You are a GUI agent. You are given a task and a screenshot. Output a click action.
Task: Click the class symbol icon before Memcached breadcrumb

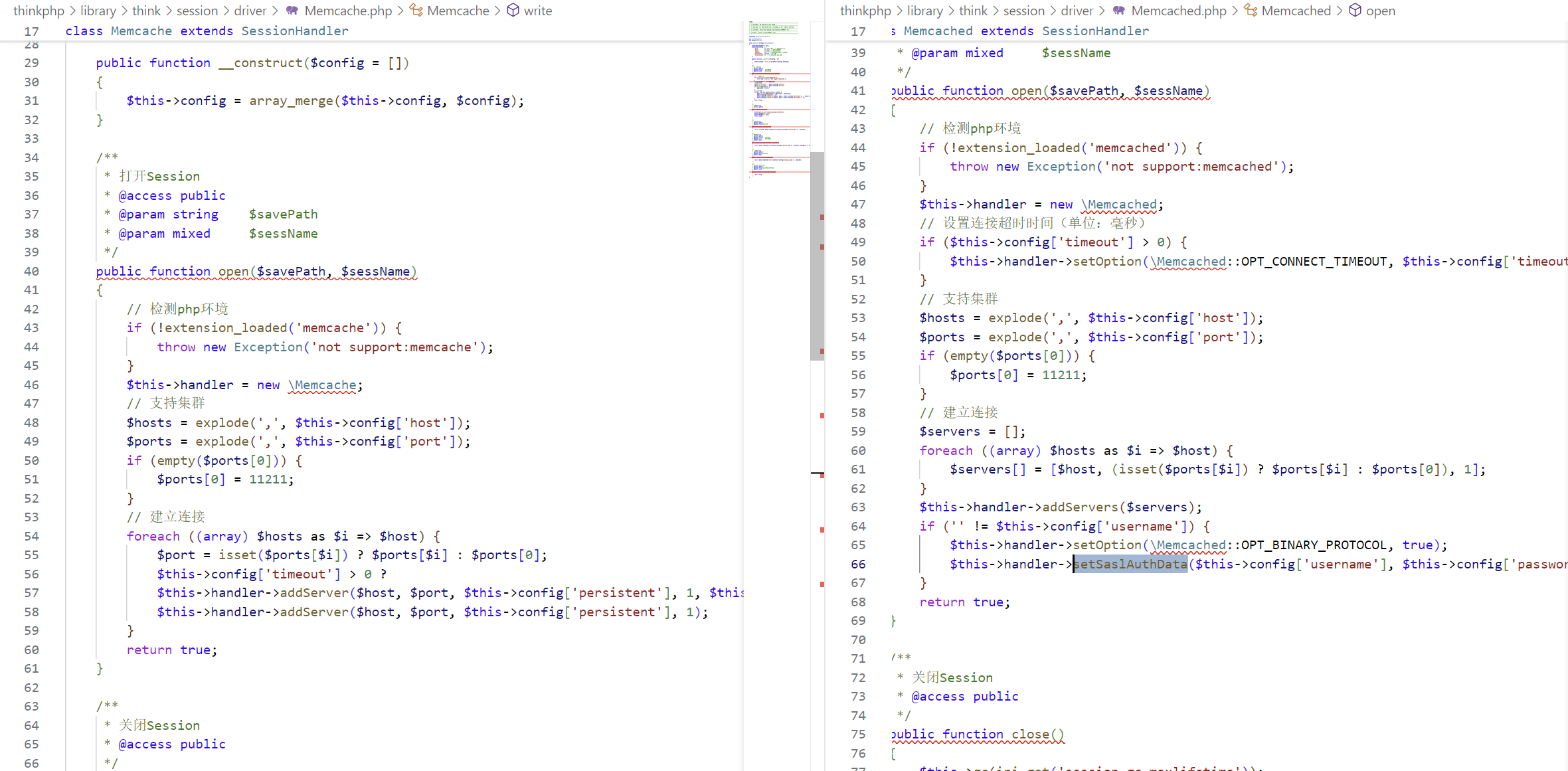tap(1249, 11)
